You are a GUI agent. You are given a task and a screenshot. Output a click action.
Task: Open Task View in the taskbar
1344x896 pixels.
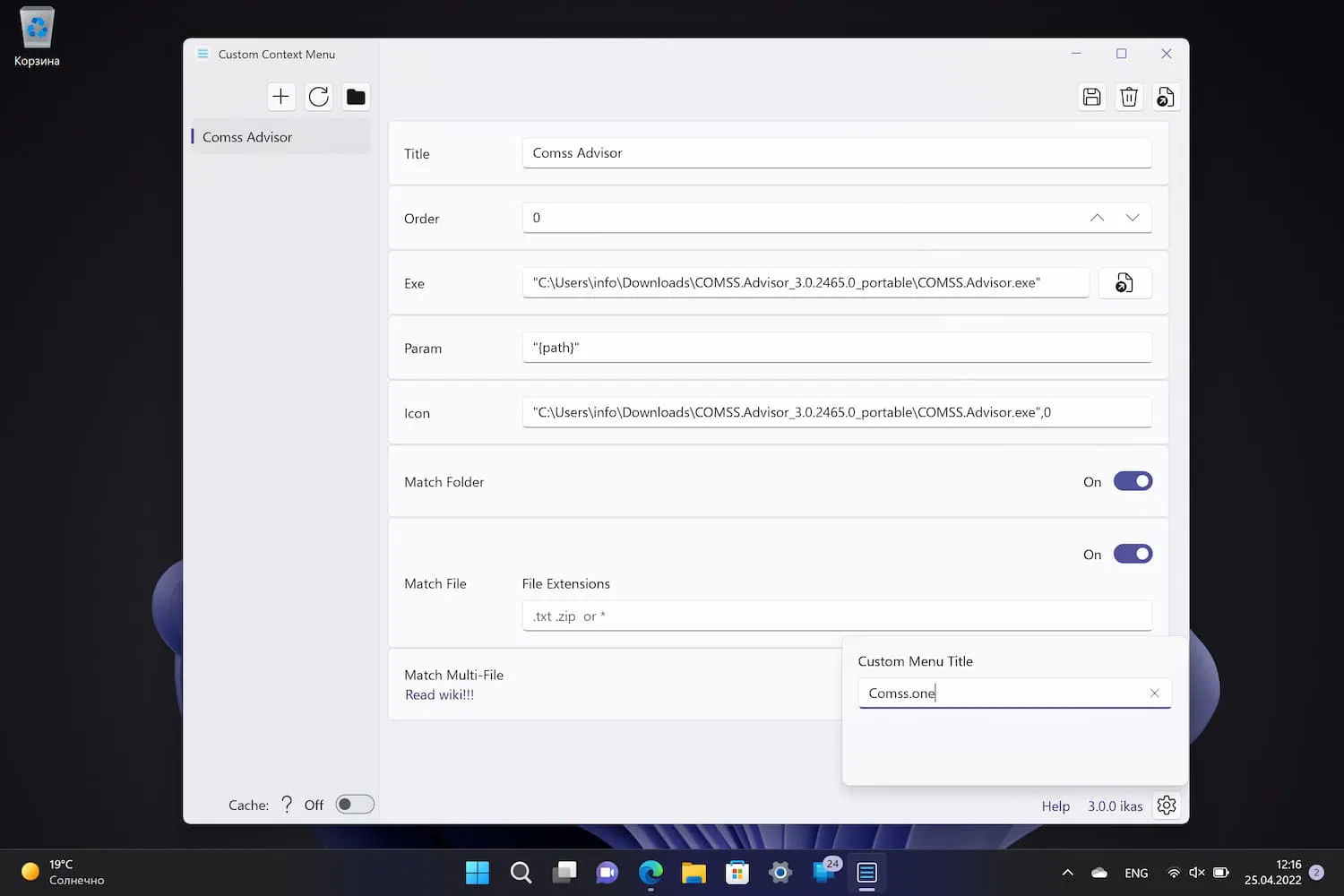click(564, 872)
